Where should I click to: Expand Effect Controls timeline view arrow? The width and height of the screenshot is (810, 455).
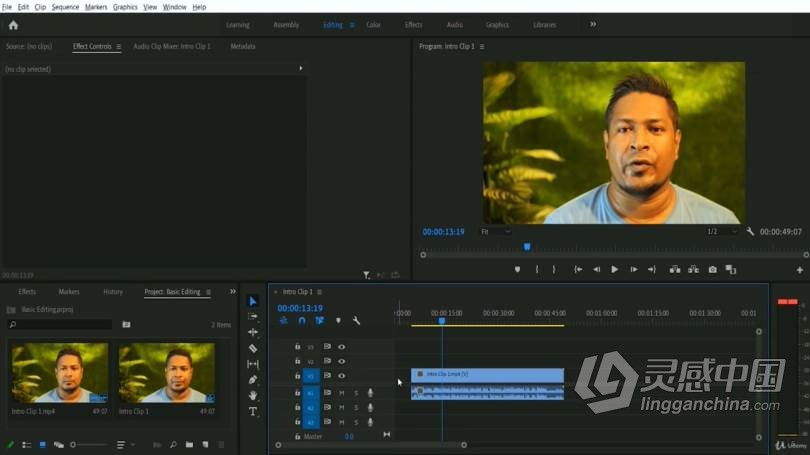[x=301, y=68]
